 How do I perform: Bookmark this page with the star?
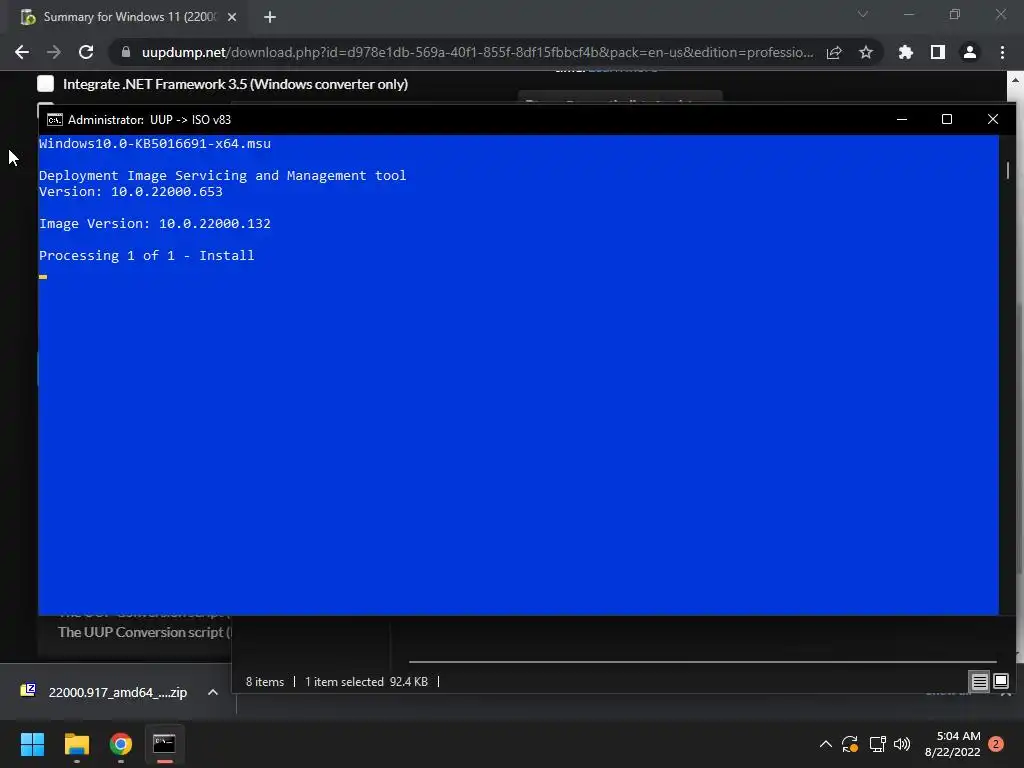(x=866, y=52)
